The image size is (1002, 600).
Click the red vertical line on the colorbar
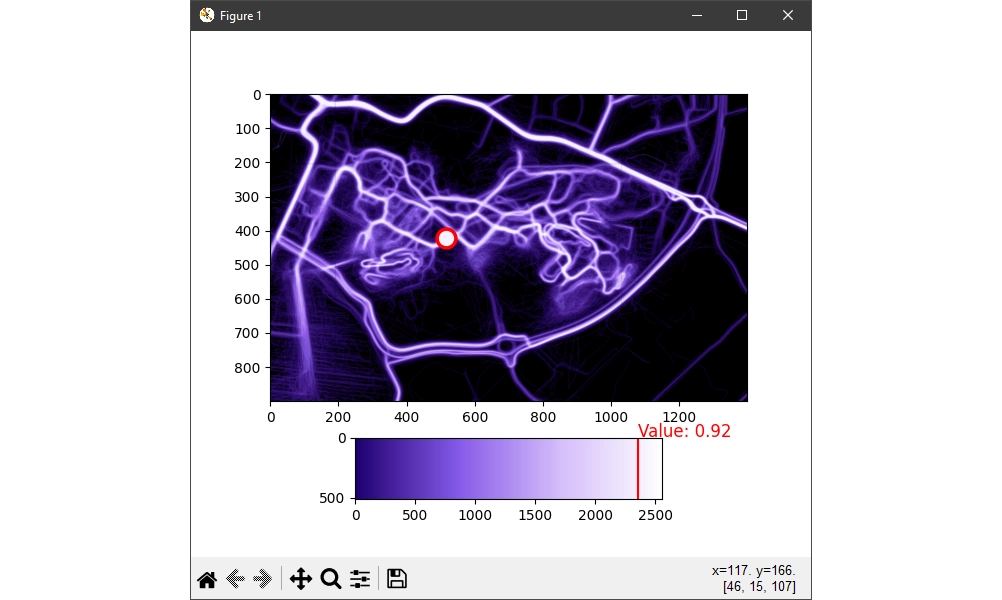[x=638, y=468]
